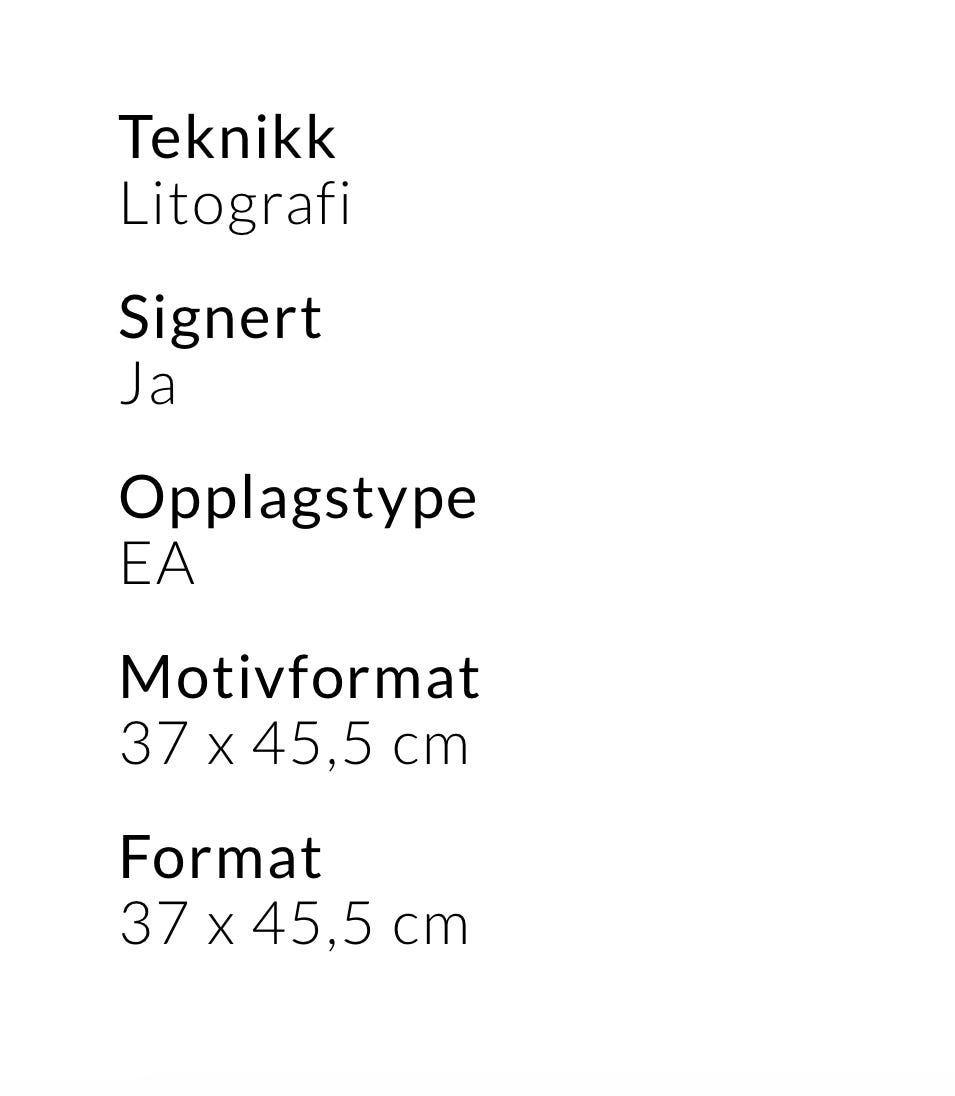Viewport: 955px width, 1096px height.
Task: Click the letter A in EA
Action: point(174,564)
